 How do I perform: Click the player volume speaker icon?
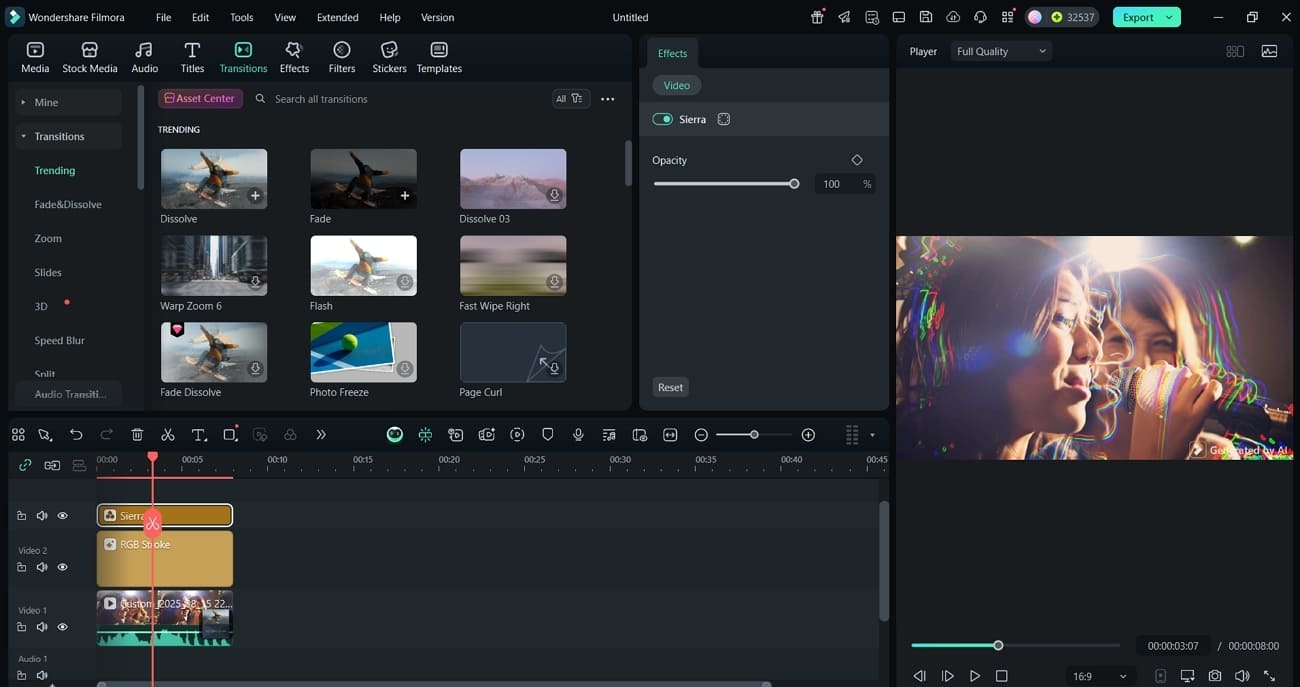point(1242,676)
